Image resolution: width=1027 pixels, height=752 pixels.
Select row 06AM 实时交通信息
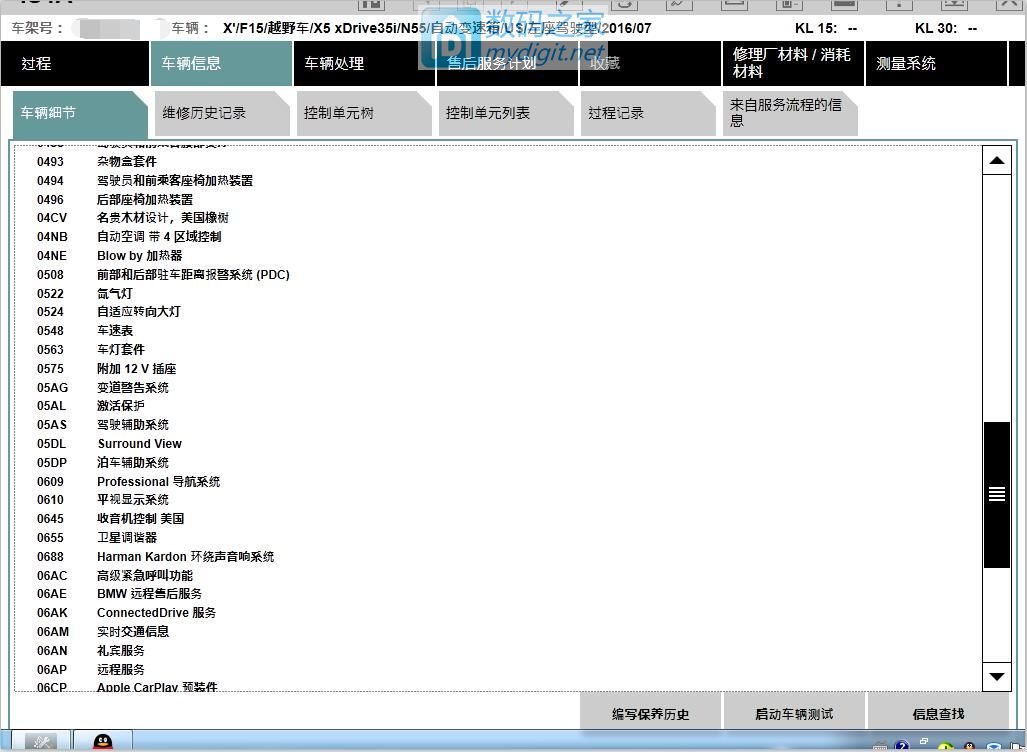point(103,631)
